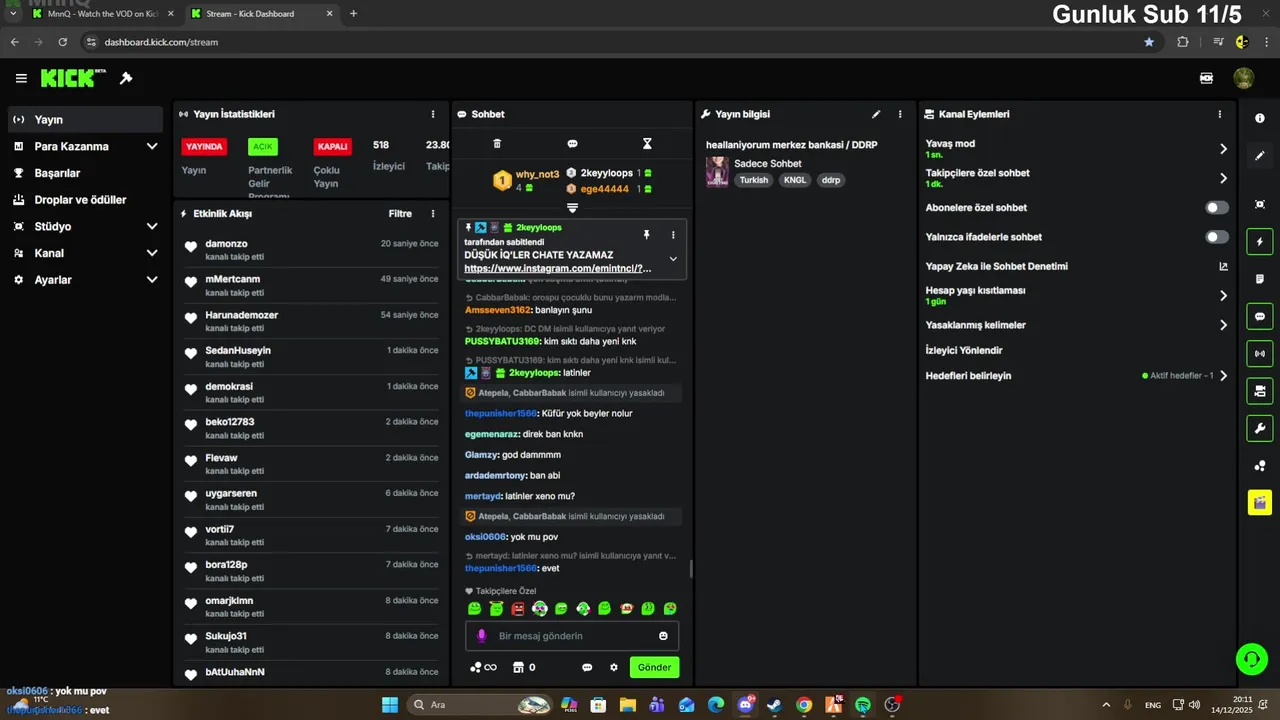Click the top-bar icon left of profile avatar
This screenshot has height=720, width=1280.
[x=1207, y=78]
